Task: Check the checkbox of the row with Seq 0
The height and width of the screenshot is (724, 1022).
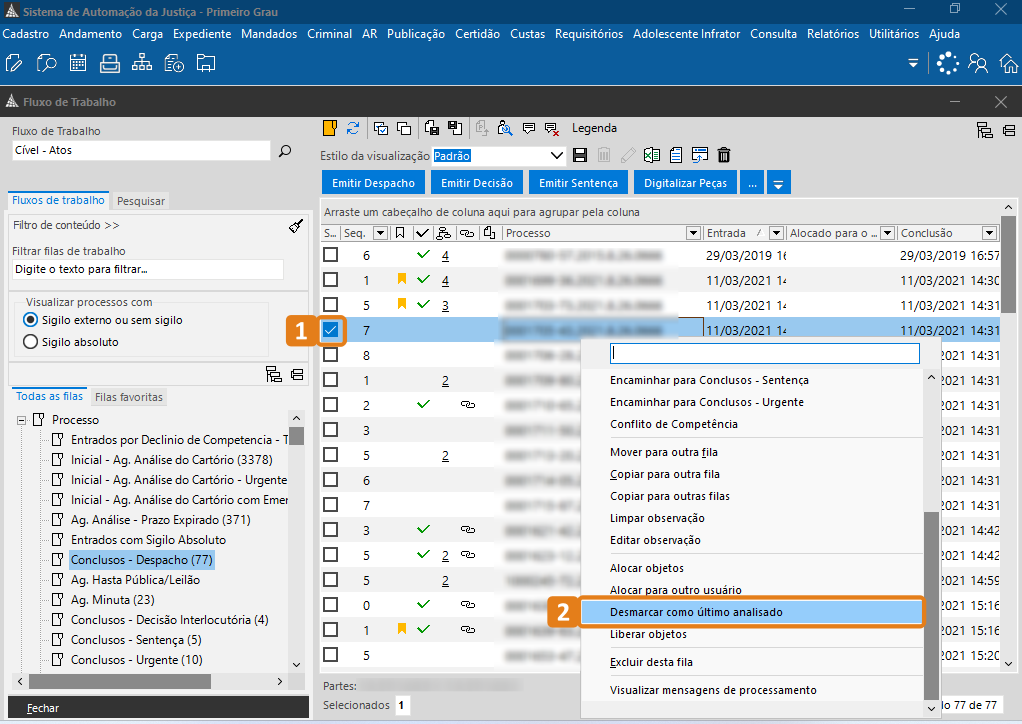Action: coord(330,605)
